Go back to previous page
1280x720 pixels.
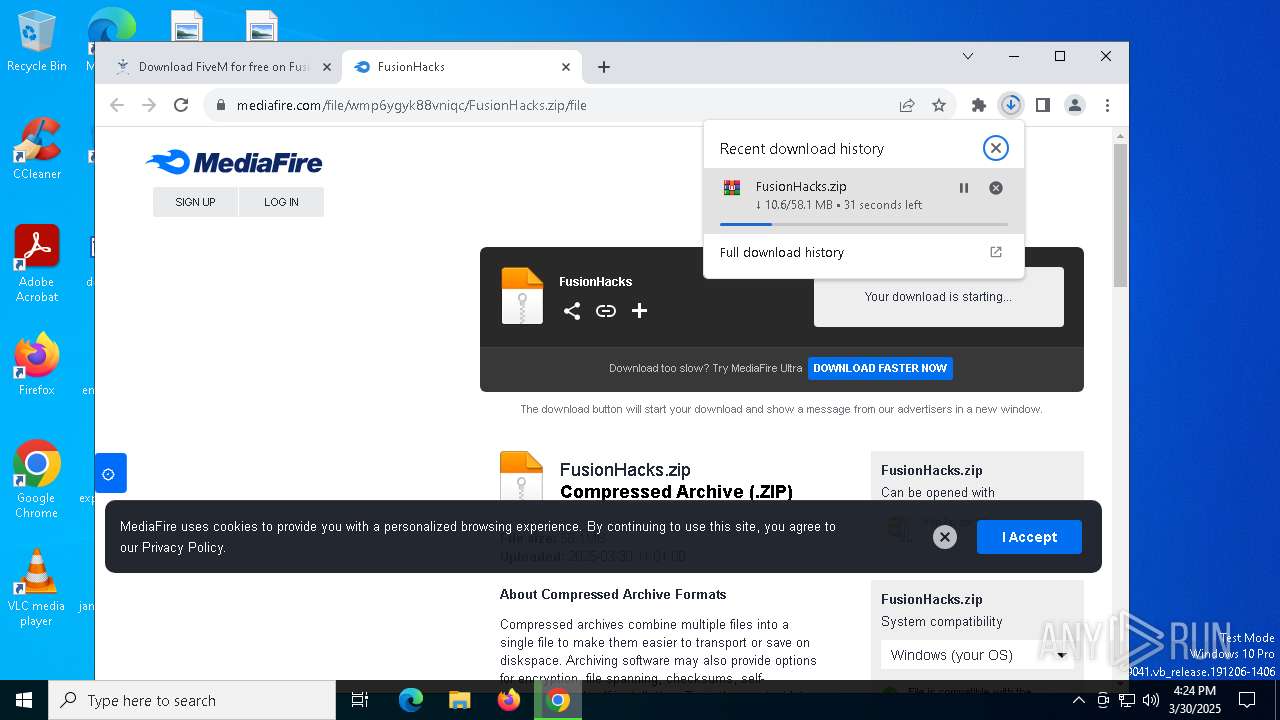[117, 105]
